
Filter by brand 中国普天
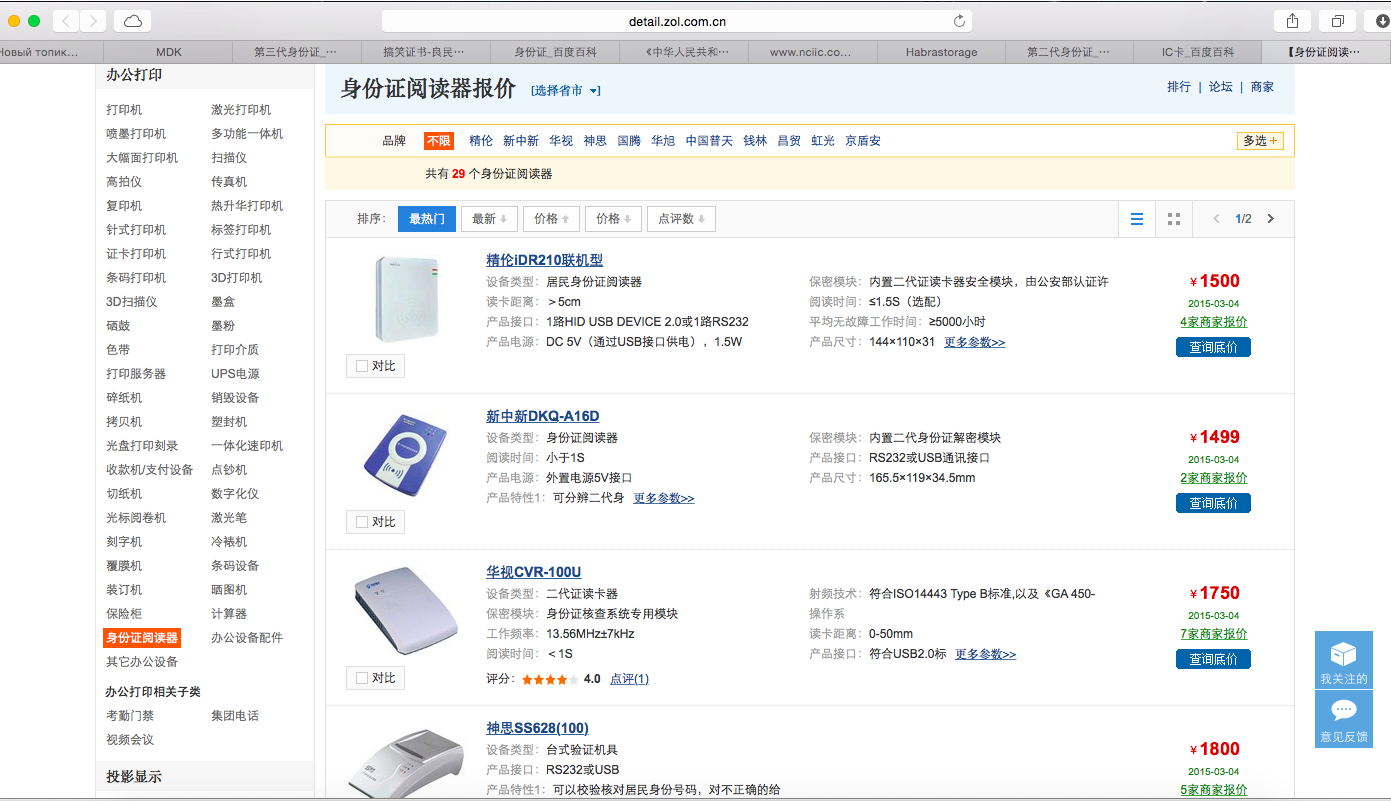click(709, 141)
